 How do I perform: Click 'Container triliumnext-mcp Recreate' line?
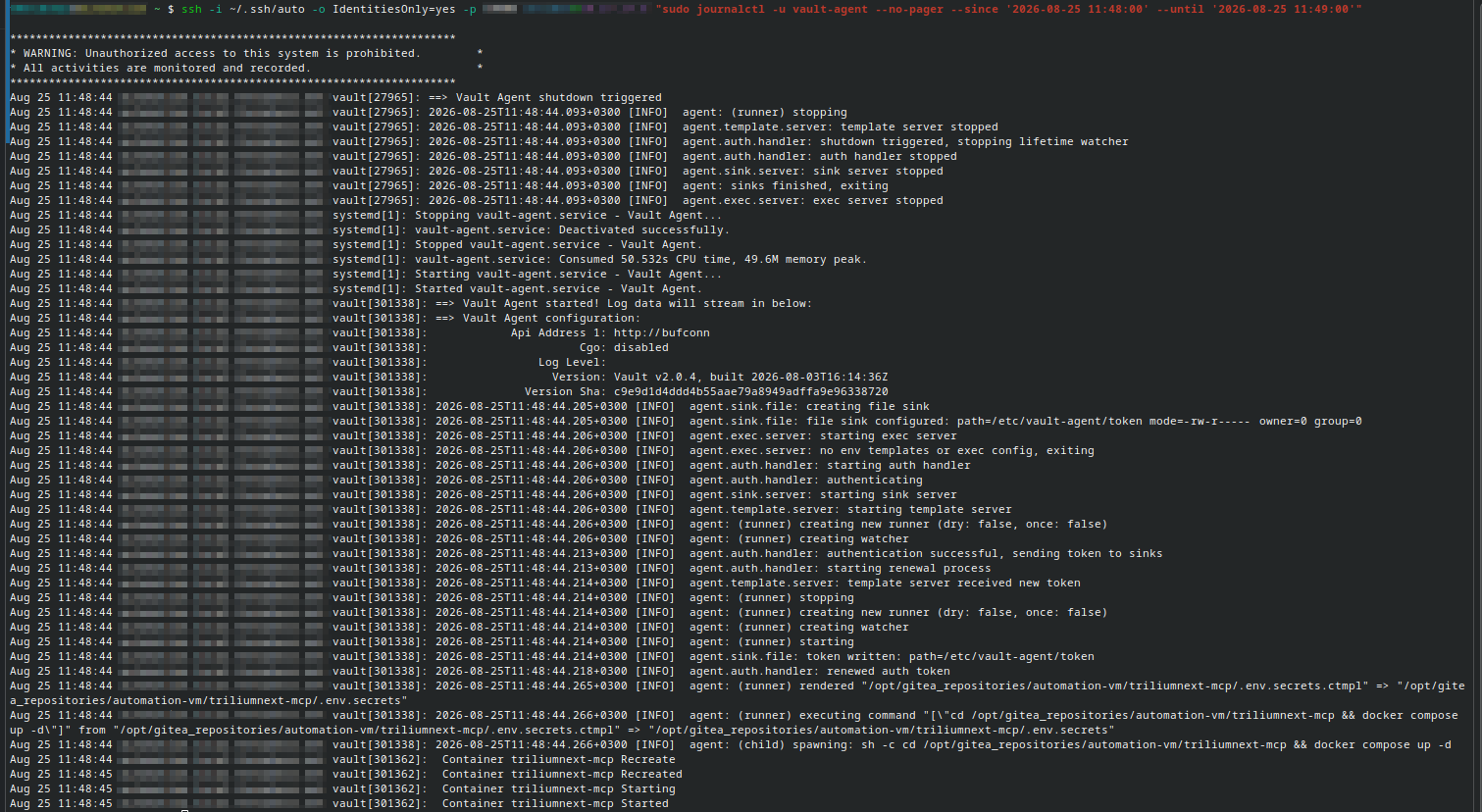(x=558, y=759)
